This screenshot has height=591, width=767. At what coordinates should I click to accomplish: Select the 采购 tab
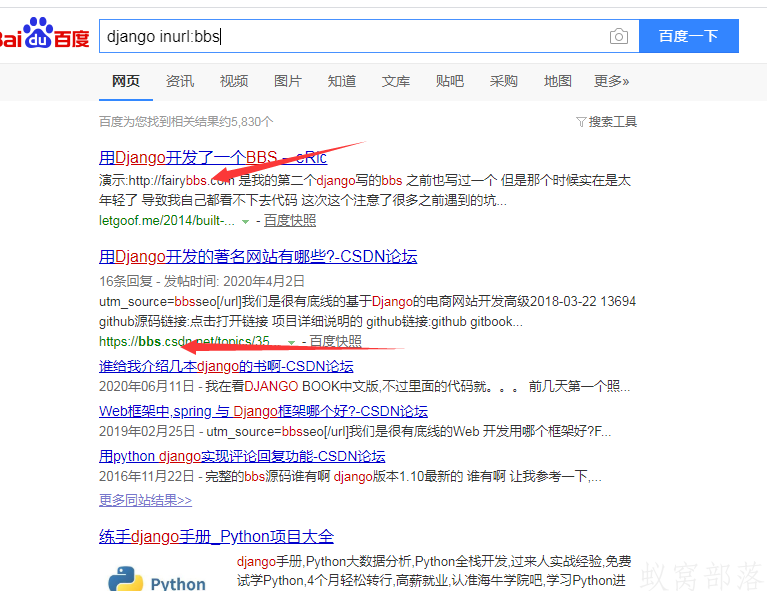[503, 81]
